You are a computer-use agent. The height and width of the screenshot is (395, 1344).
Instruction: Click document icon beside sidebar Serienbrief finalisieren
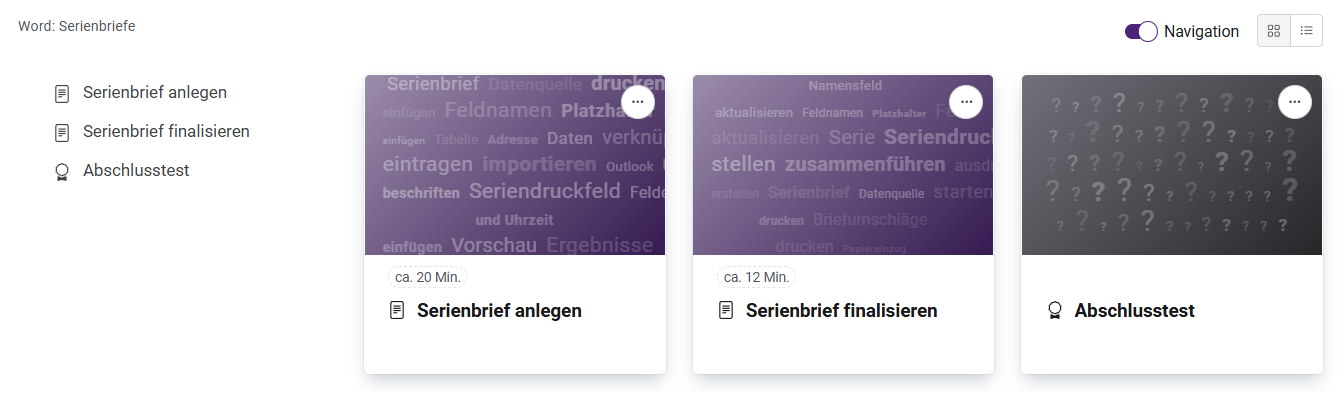(62, 132)
